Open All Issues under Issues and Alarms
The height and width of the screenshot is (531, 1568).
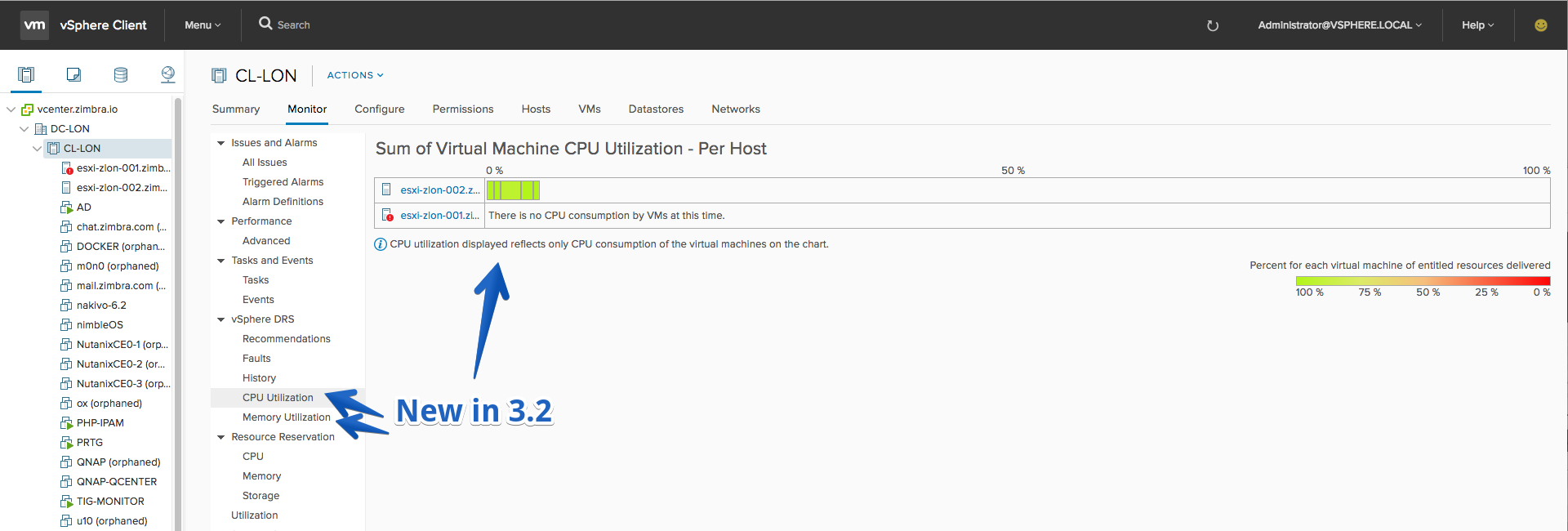pos(265,163)
